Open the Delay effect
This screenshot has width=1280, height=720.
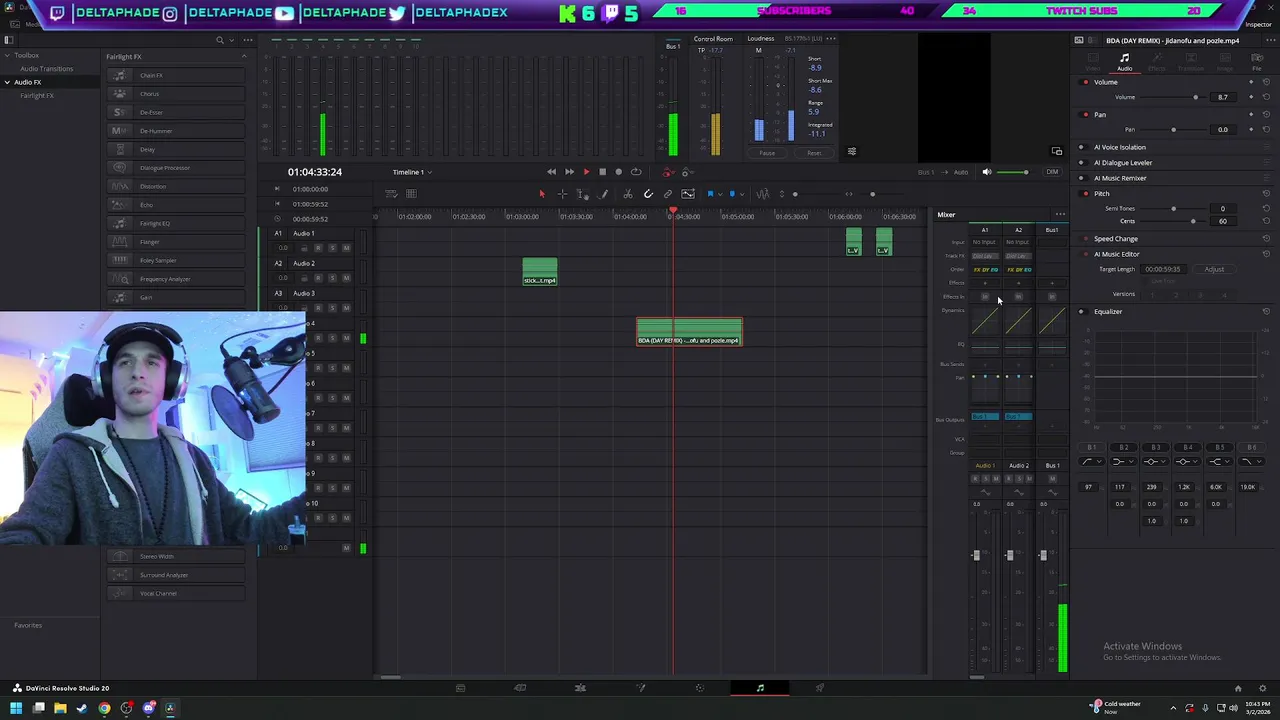point(176,149)
